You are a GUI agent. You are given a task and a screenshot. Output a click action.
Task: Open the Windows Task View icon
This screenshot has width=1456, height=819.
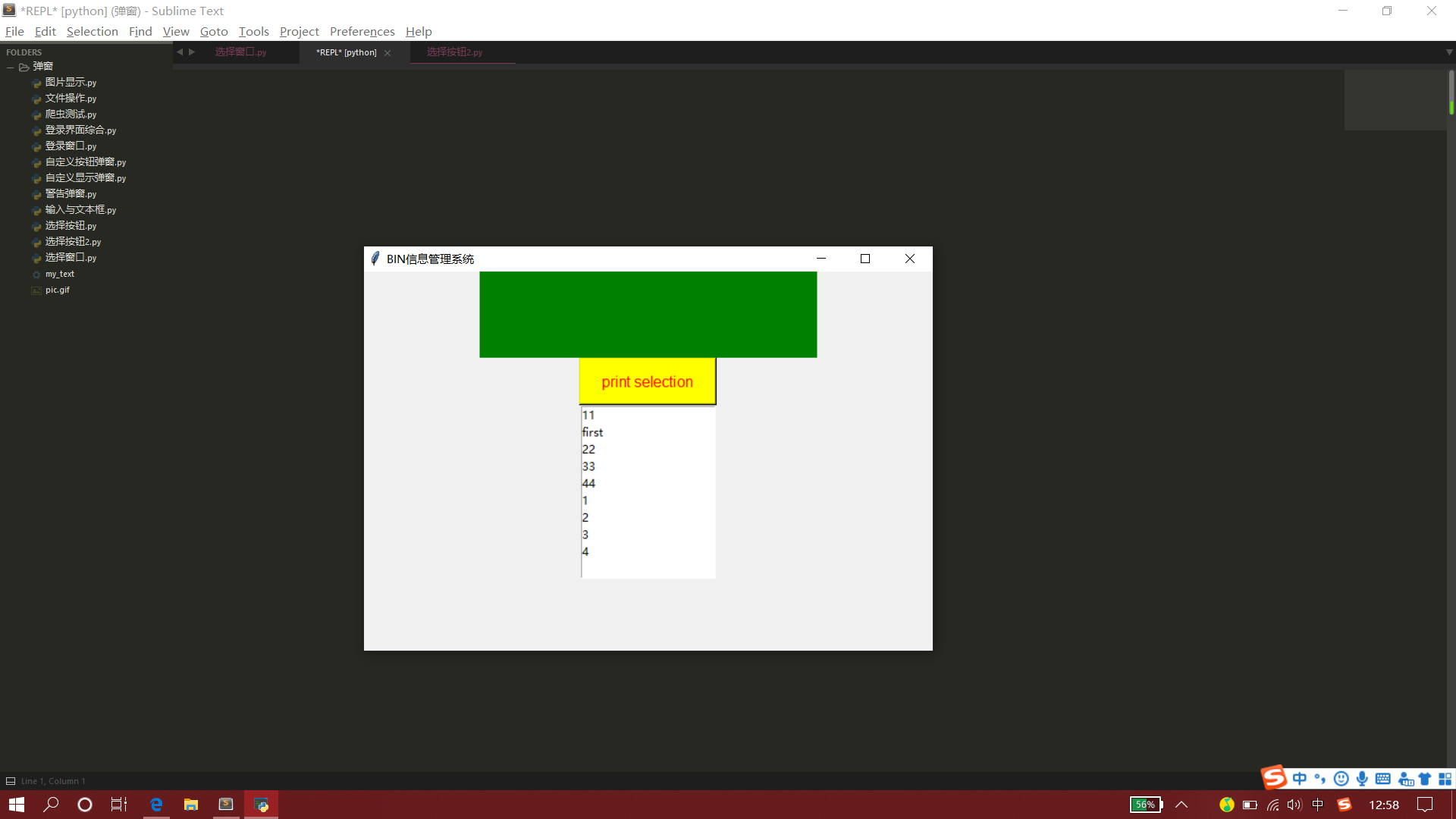point(119,805)
